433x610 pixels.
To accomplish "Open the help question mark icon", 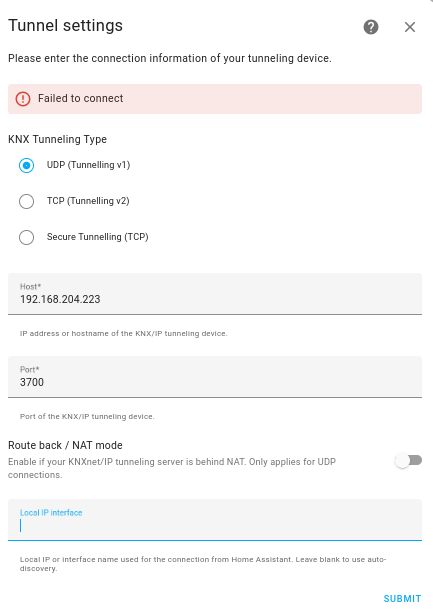I will [x=371, y=27].
